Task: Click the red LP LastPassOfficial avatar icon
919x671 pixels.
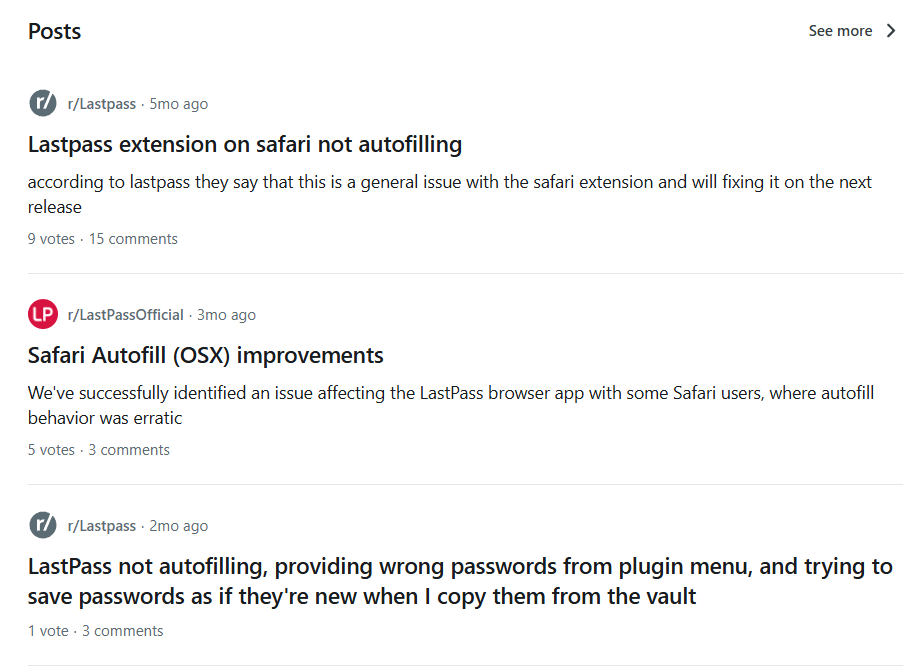Action: (43, 314)
